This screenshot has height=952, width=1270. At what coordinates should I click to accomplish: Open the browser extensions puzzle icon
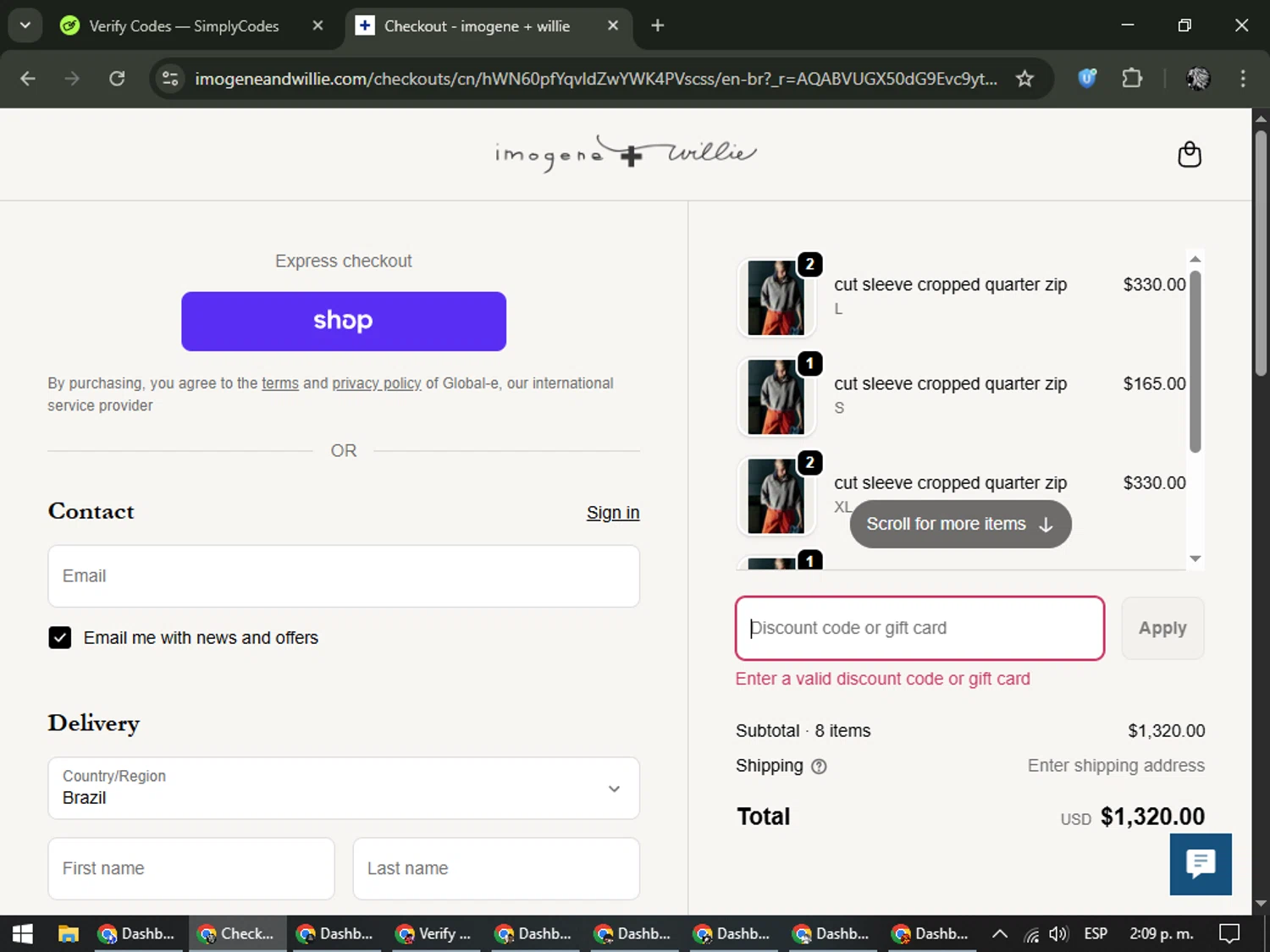pos(1132,79)
